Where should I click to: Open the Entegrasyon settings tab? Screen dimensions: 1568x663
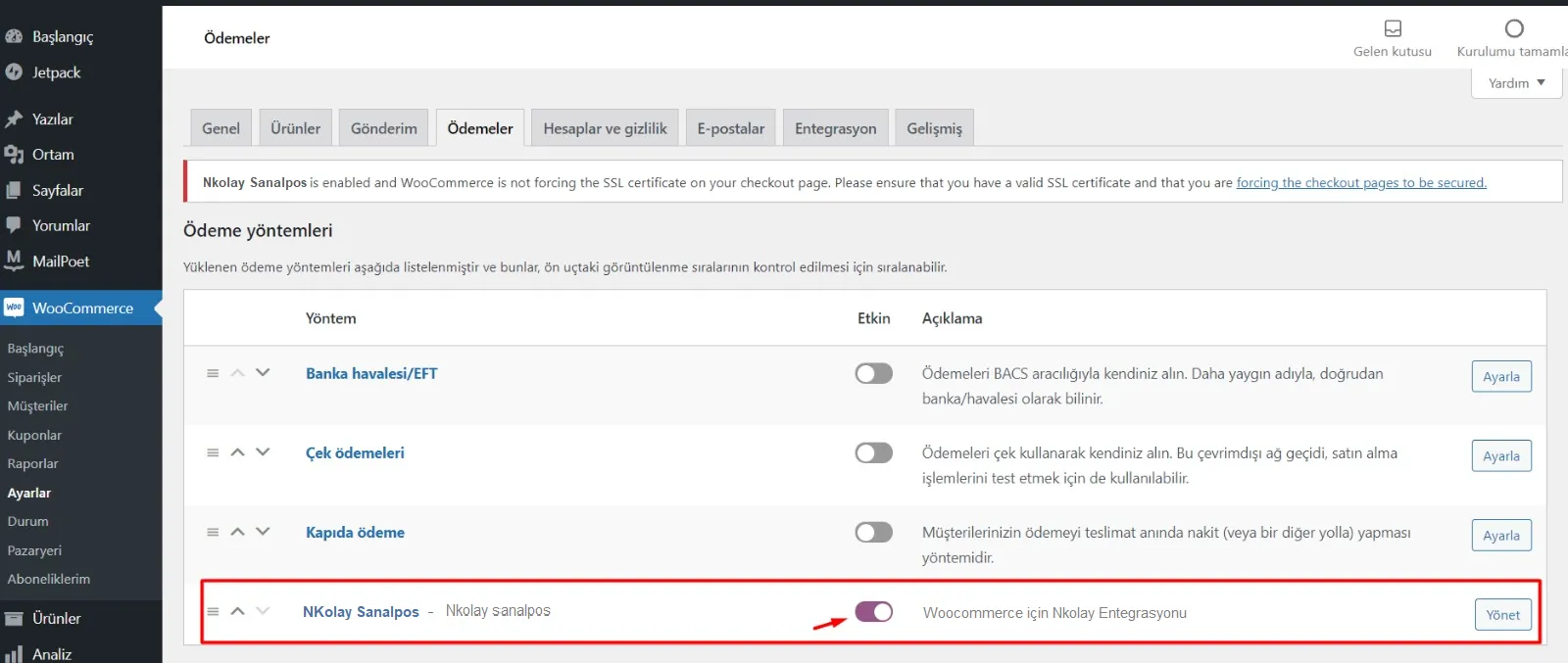point(835,128)
